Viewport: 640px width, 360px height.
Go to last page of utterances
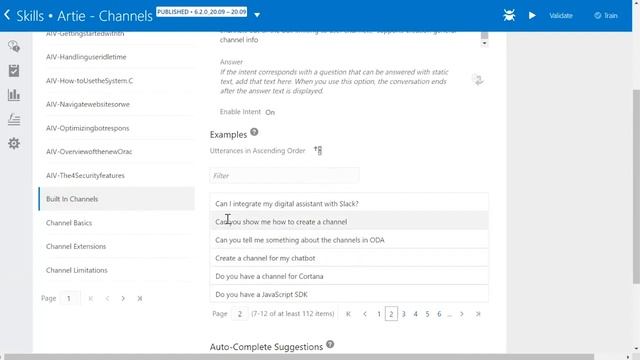(x=478, y=314)
